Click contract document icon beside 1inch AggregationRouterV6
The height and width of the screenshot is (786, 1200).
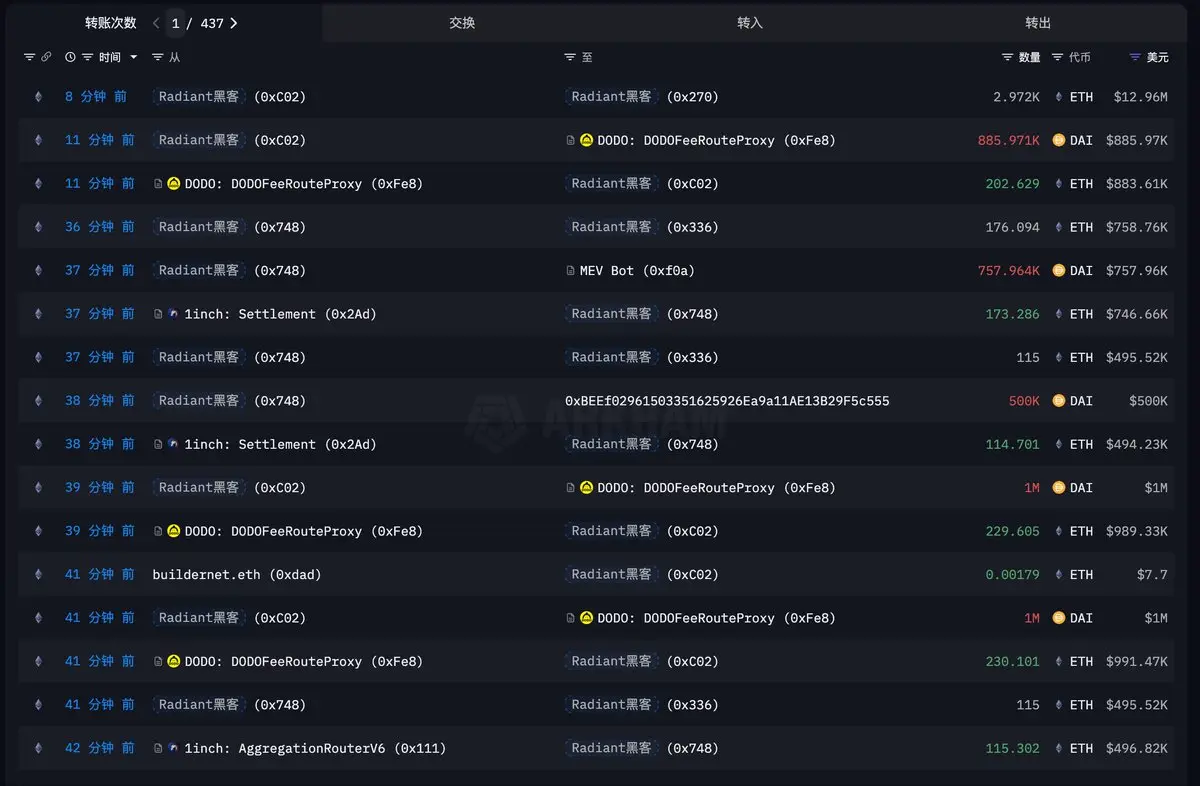(x=158, y=748)
